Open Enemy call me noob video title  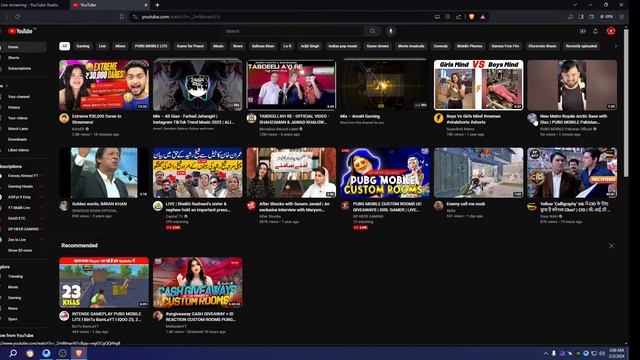[465, 204]
